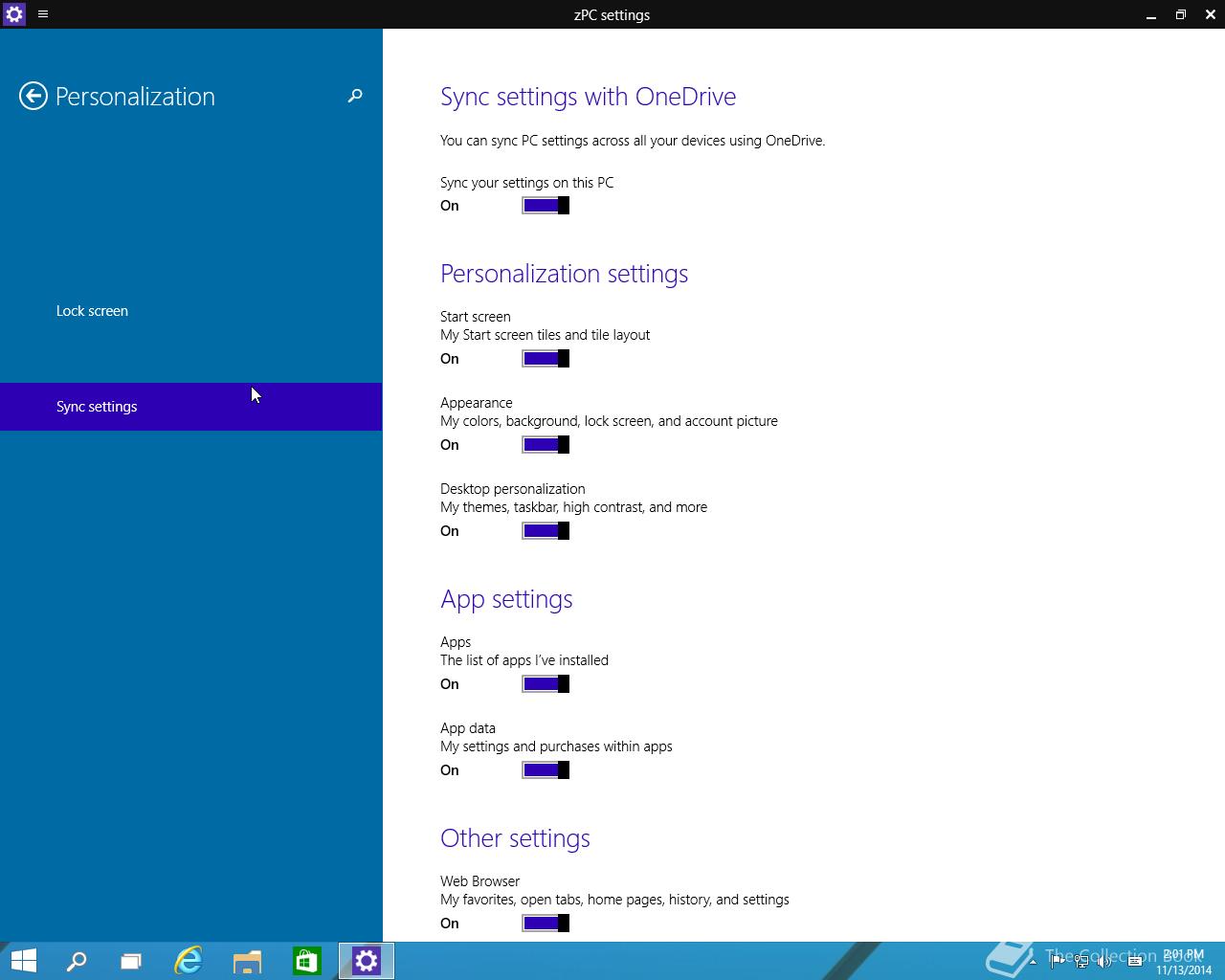1225x980 pixels.
Task: Open the Windows Start button
Action: click(x=23, y=961)
